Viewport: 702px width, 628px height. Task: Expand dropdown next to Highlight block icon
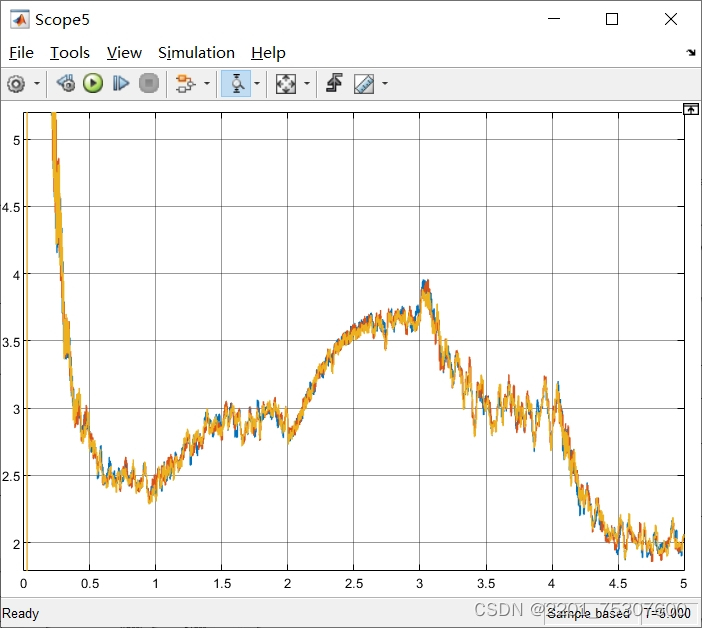[x=206, y=83]
